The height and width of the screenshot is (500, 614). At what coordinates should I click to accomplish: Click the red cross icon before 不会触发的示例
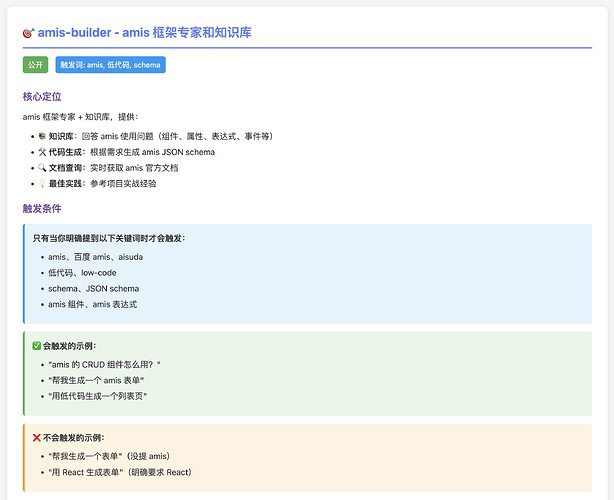37,438
